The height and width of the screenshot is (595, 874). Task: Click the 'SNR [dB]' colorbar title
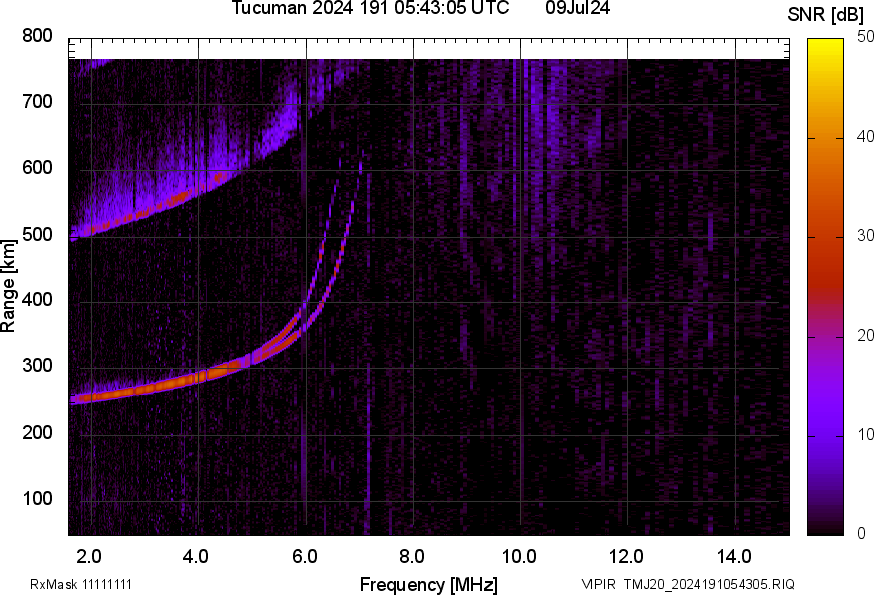(826, 15)
